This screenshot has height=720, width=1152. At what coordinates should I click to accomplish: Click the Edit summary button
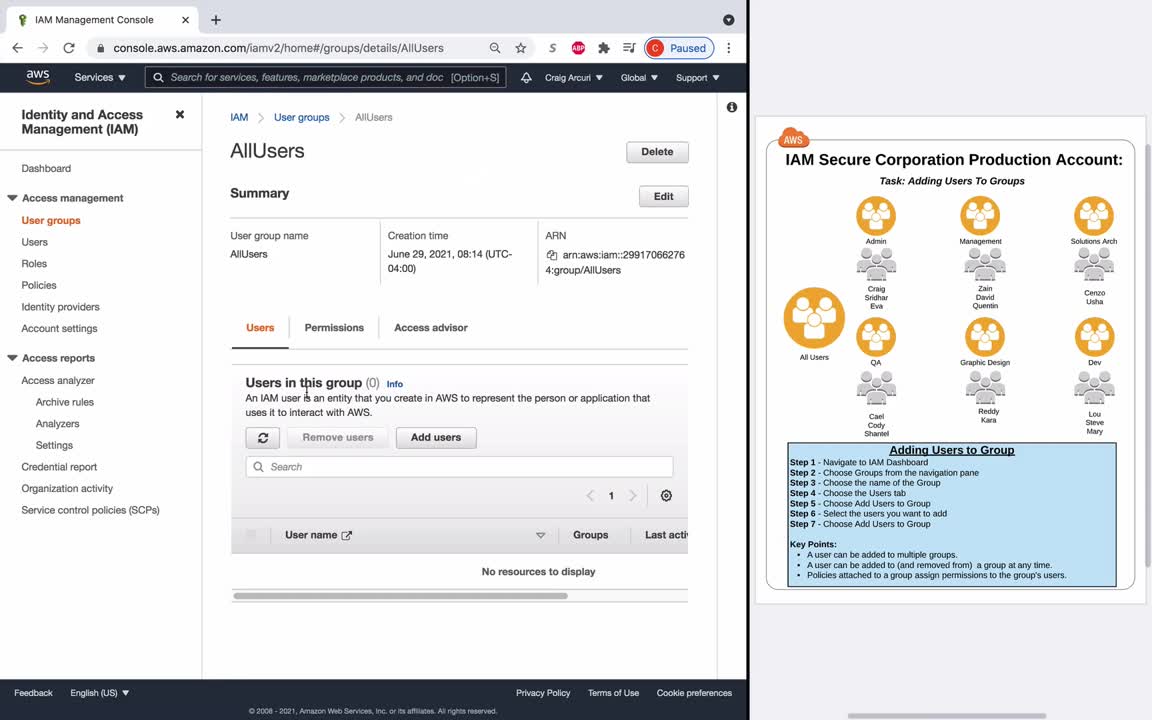point(663,196)
